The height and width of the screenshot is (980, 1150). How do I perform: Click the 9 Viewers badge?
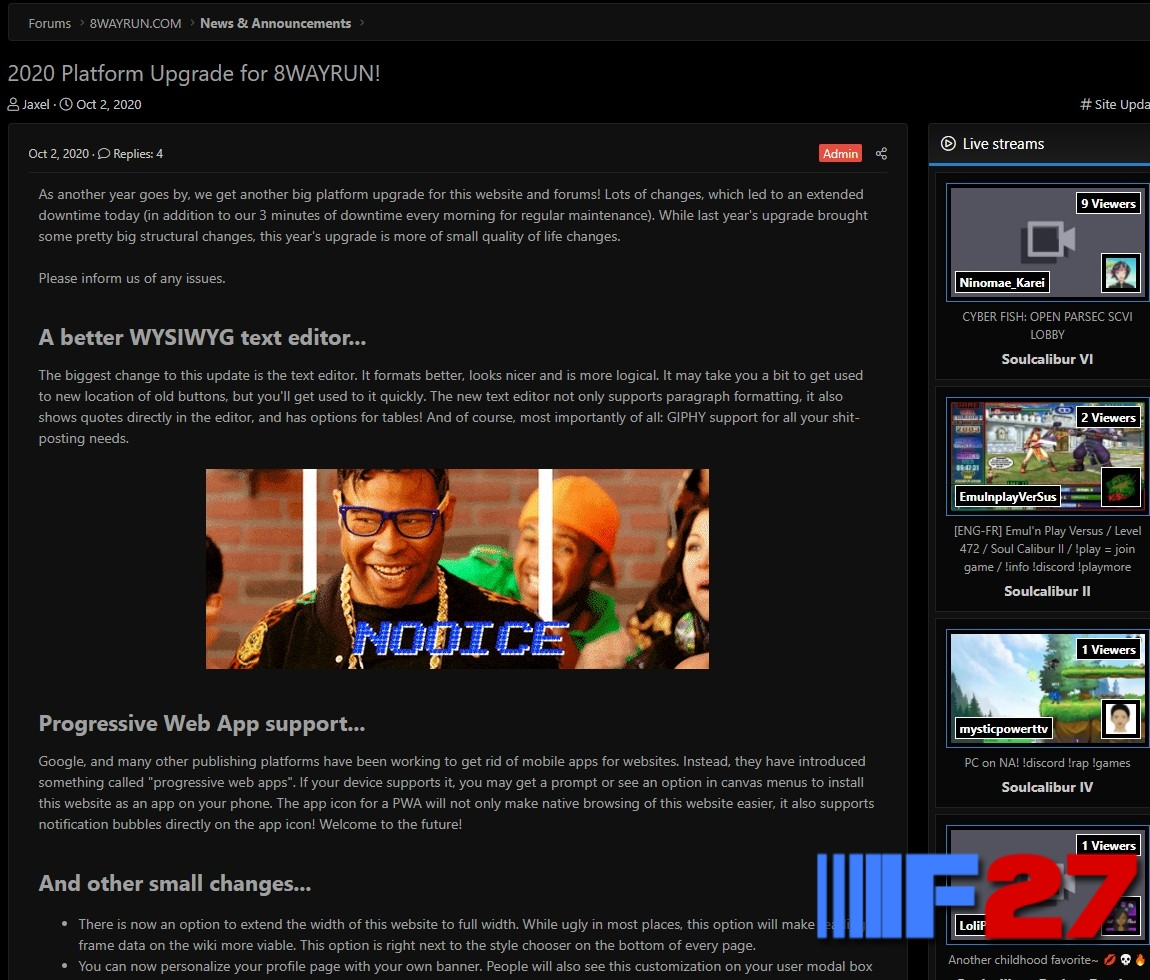tap(1108, 203)
